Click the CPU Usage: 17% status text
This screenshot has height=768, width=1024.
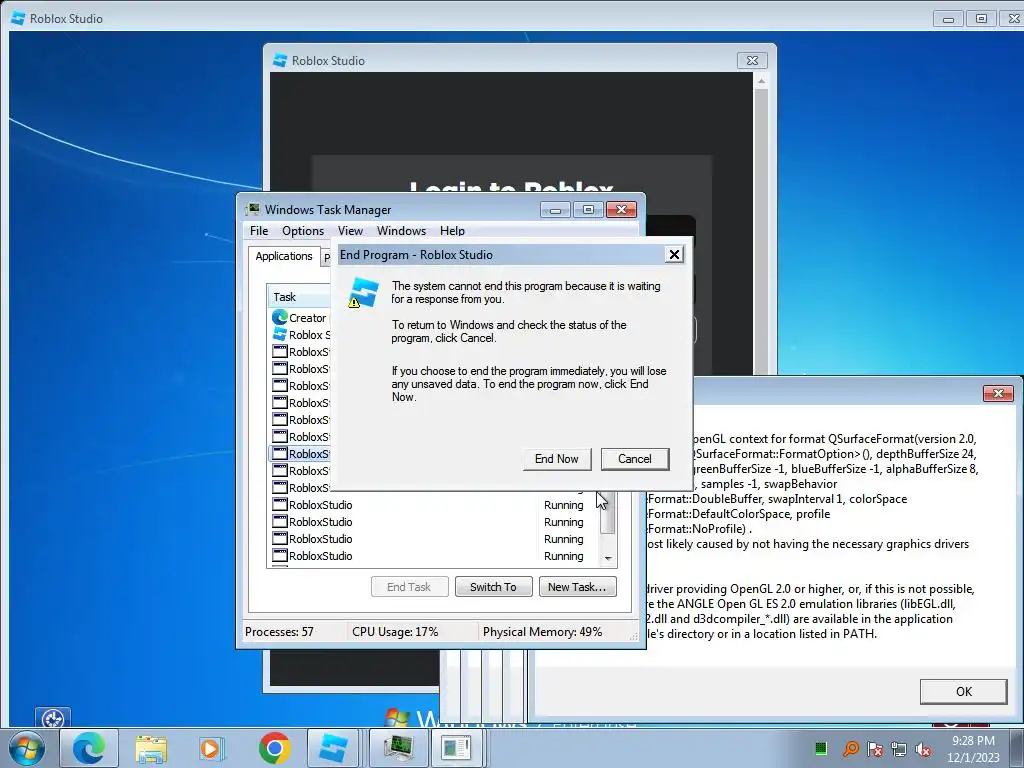395,632
